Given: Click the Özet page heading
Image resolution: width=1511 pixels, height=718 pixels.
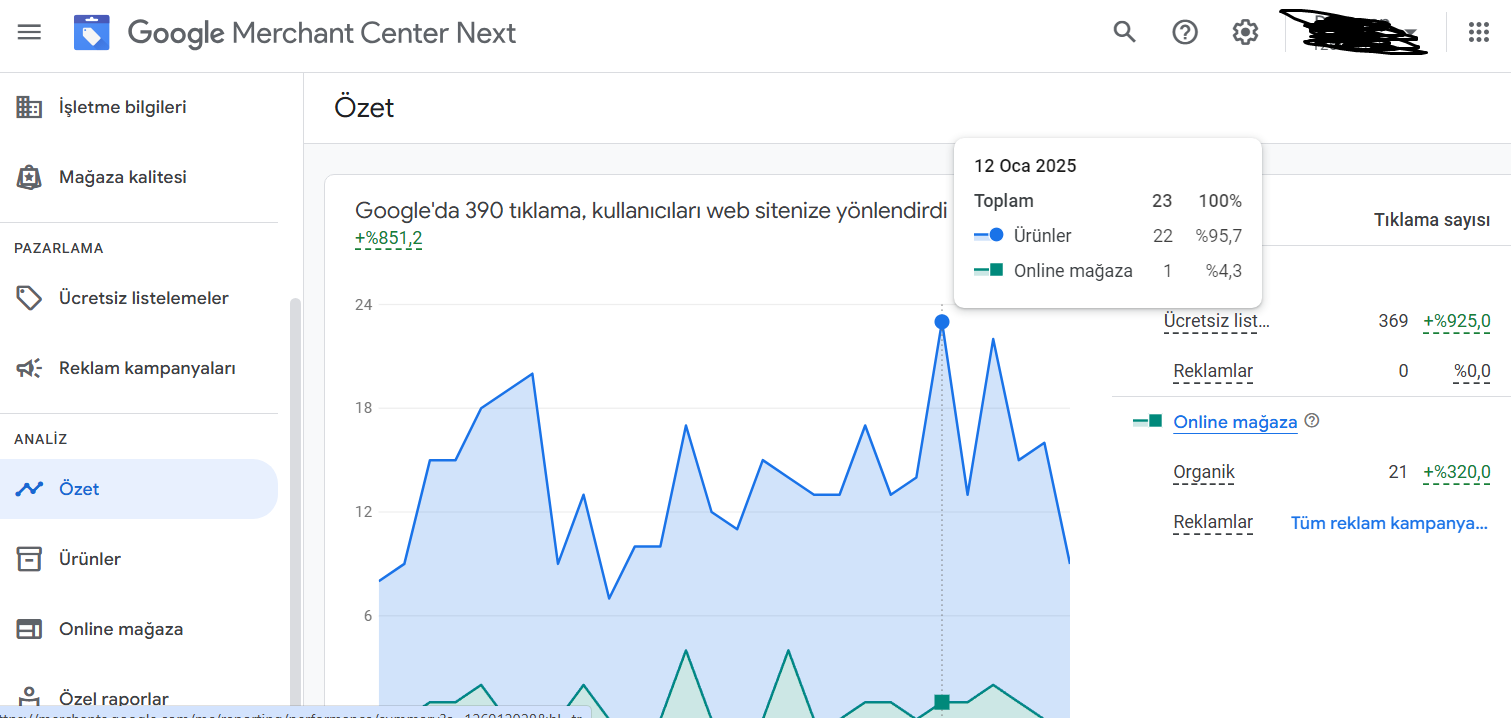Looking at the screenshot, I should pos(364,107).
